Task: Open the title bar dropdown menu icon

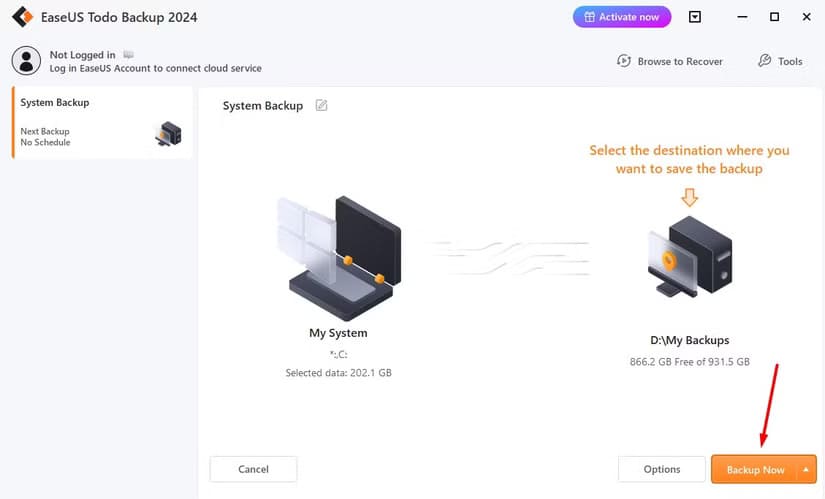Action: [695, 17]
